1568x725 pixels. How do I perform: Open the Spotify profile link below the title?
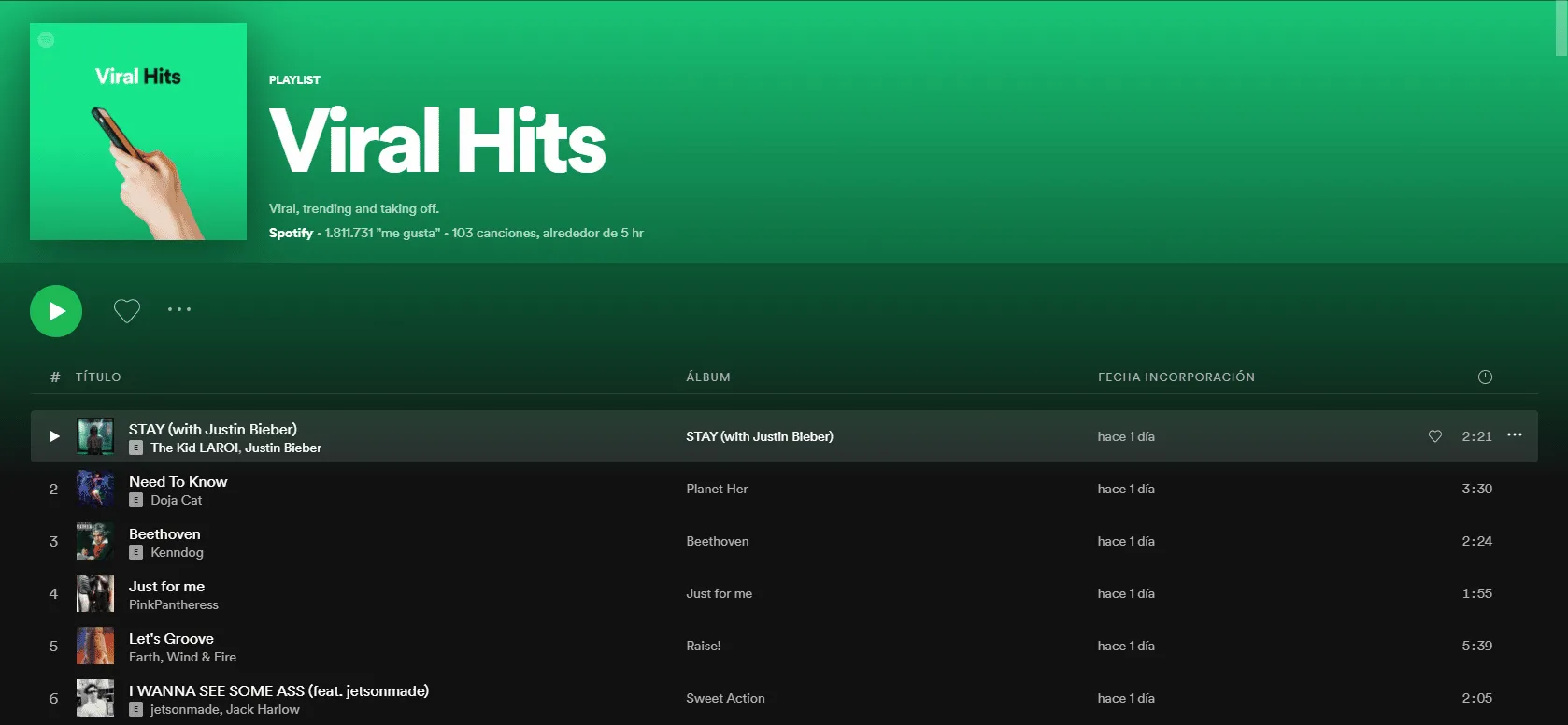(x=291, y=233)
